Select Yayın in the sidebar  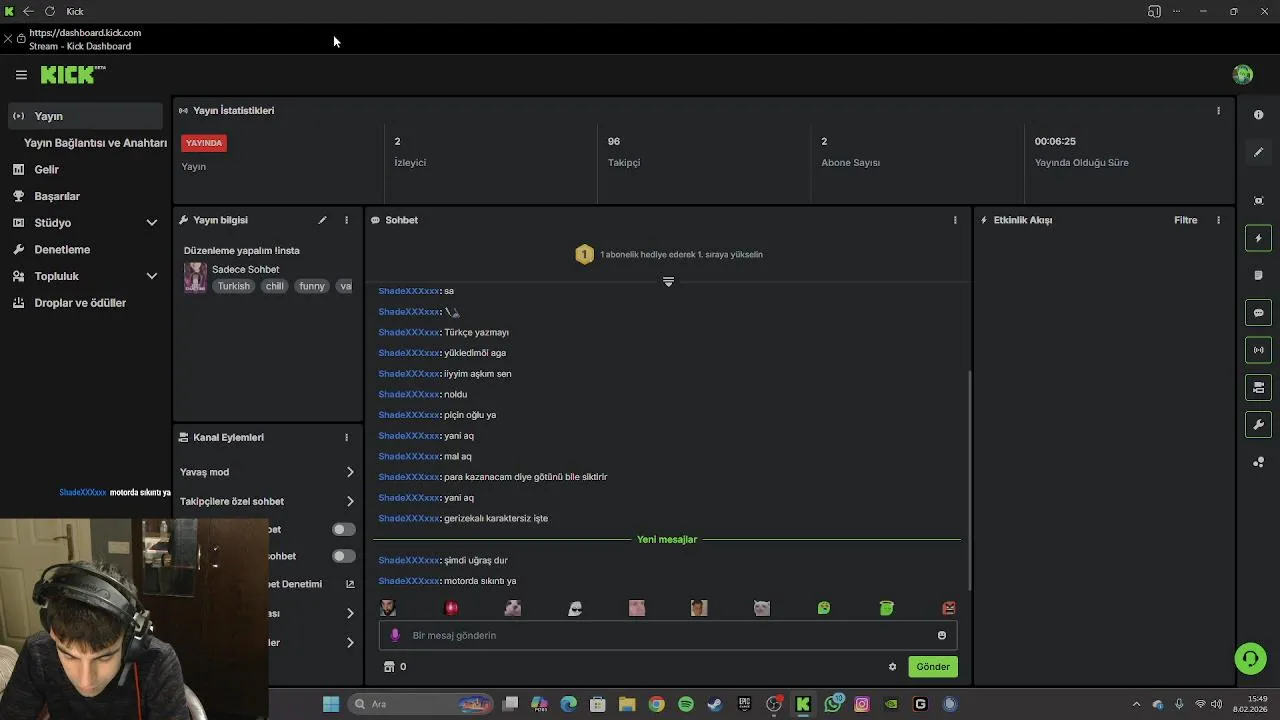[85, 116]
